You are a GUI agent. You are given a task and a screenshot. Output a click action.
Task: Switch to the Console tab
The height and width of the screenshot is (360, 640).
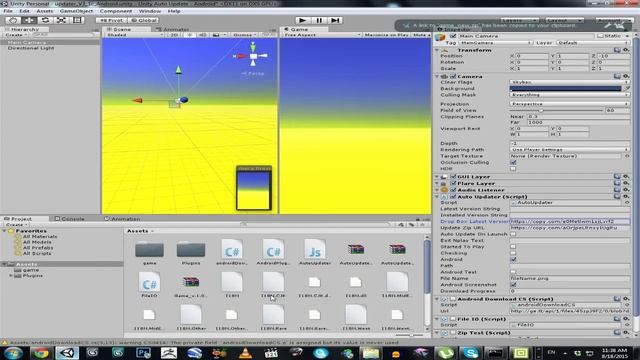tap(70, 219)
